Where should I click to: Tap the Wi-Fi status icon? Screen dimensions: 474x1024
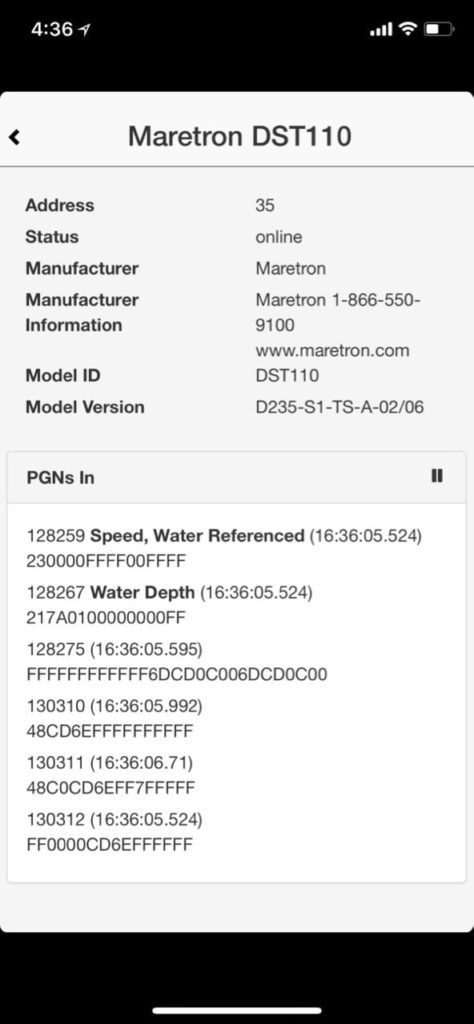(x=408, y=29)
